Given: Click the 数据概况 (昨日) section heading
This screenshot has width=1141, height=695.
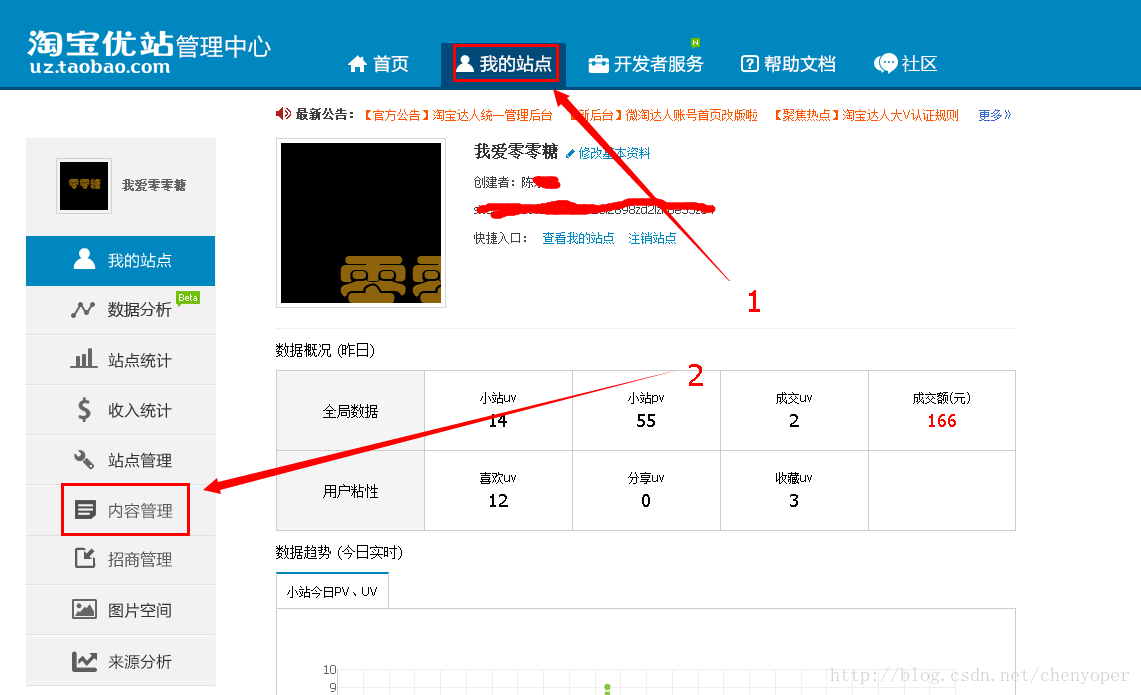Looking at the screenshot, I should (x=325, y=351).
